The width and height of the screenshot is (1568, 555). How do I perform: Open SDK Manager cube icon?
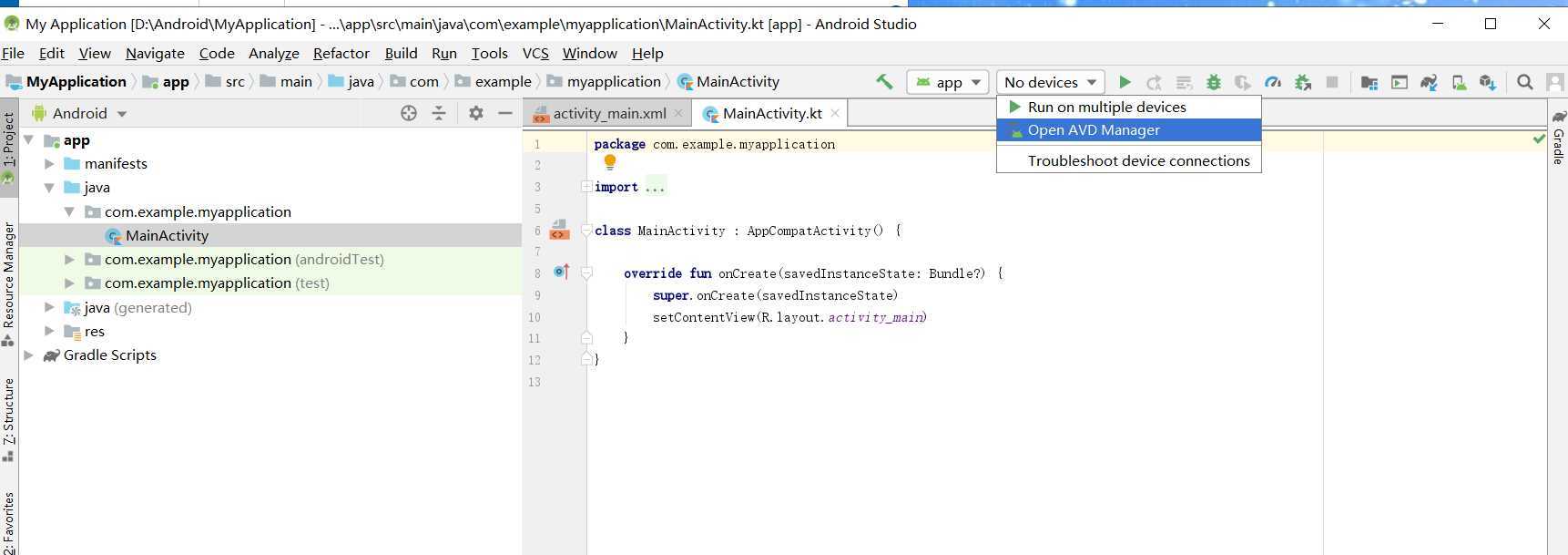coord(1488,82)
